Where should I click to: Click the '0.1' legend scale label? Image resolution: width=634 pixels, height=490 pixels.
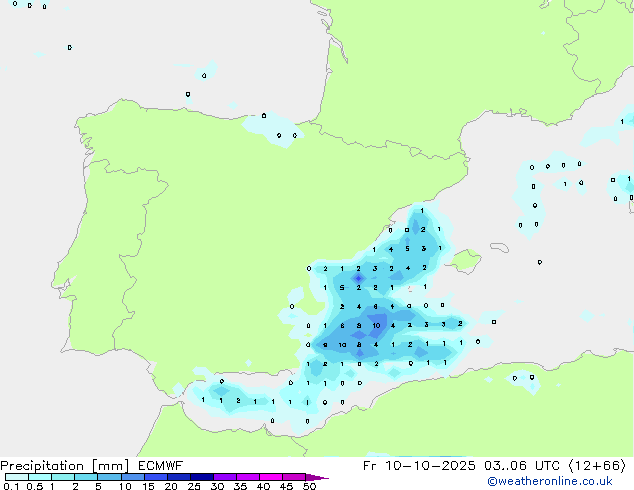(x=11, y=486)
